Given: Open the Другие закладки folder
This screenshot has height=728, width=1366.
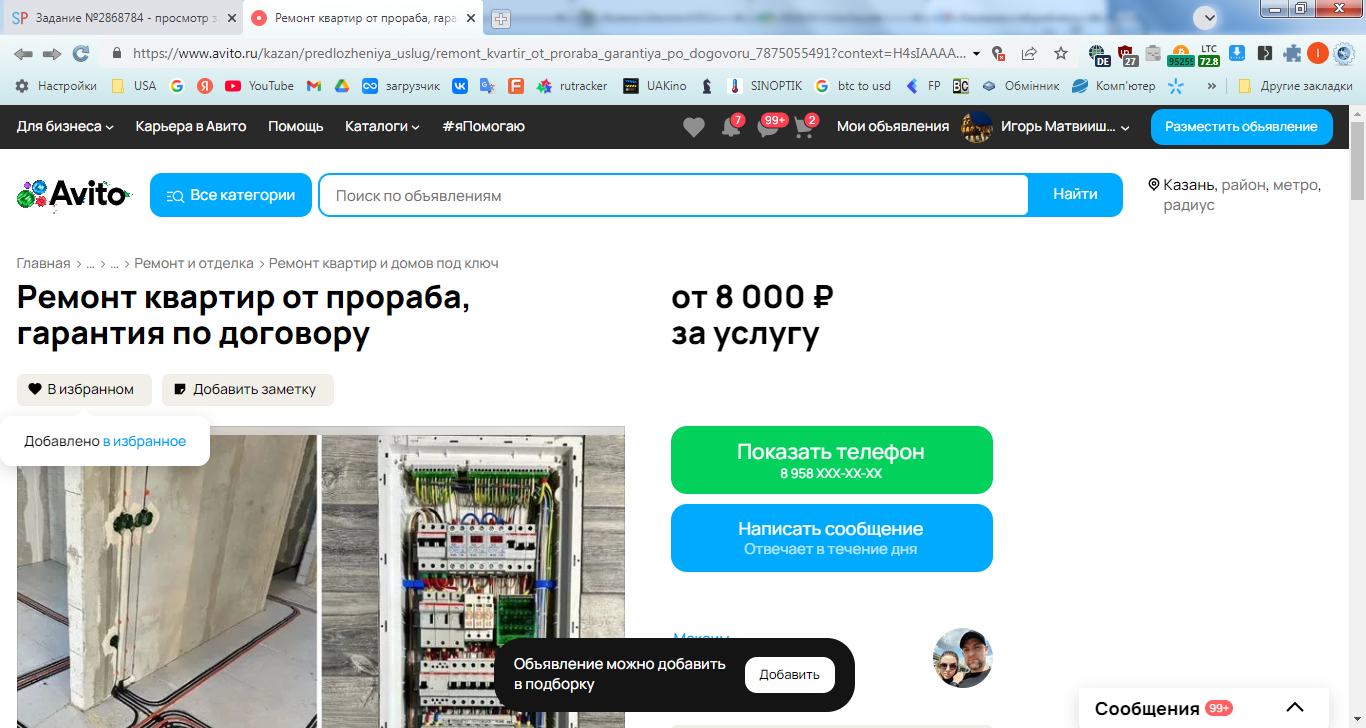Looking at the screenshot, I should point(1295,86).
